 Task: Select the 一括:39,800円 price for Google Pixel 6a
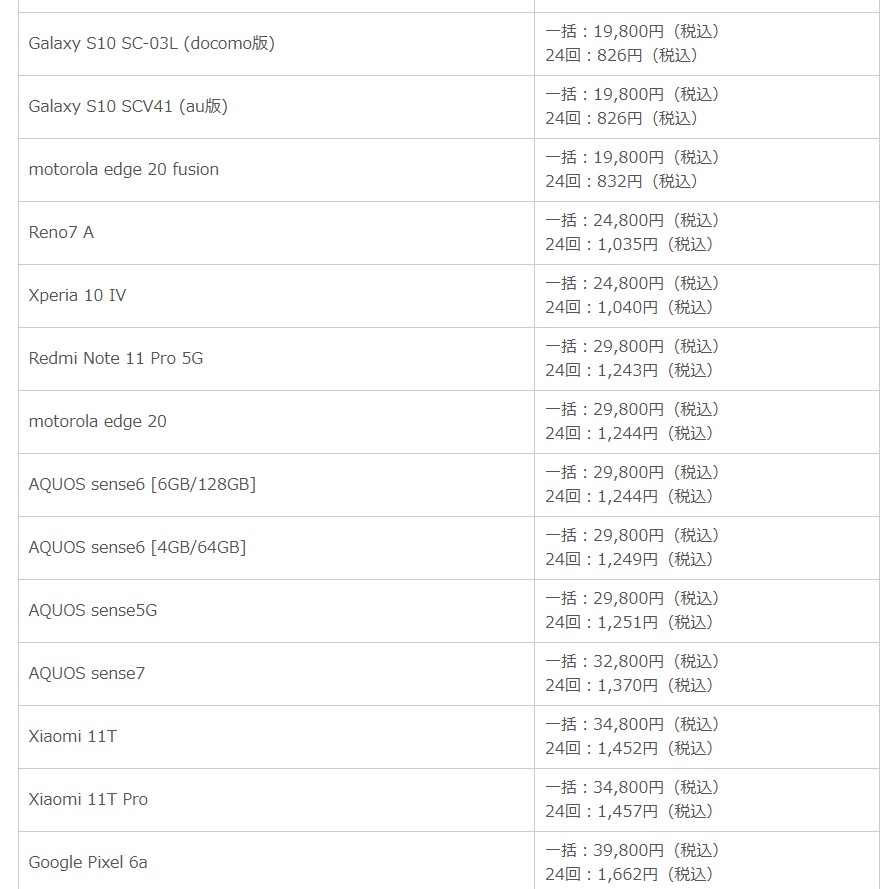click(x=632, y=850)
